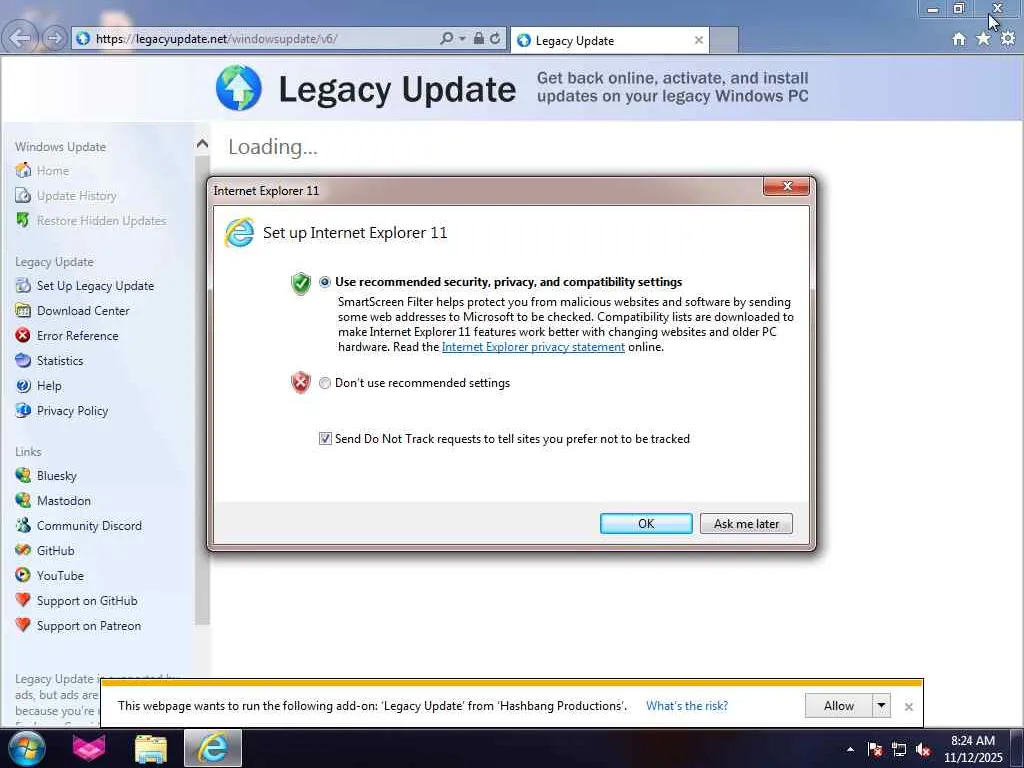Image resolution: width=1024 pixels, height=768 pixels.
Task: Click the sidebar scroll up arrow
Action: point(202,144)
